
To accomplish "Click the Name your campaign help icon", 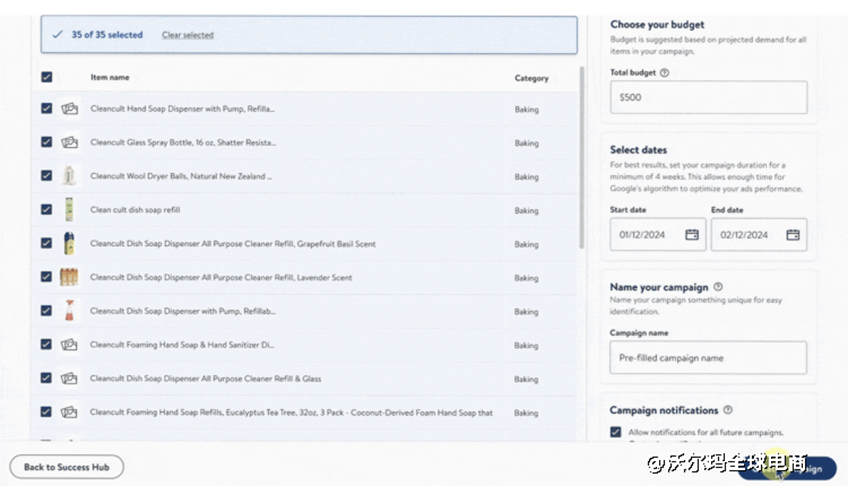I will click(x=718, y=287).
